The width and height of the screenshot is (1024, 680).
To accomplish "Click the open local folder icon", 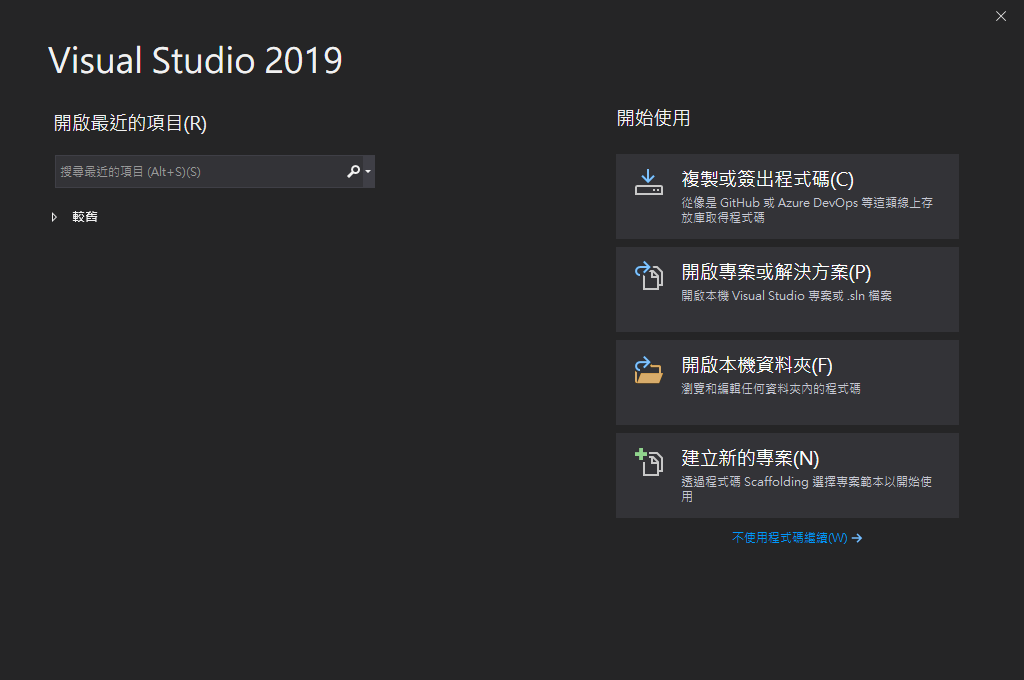I will click(x=648, y=370).
